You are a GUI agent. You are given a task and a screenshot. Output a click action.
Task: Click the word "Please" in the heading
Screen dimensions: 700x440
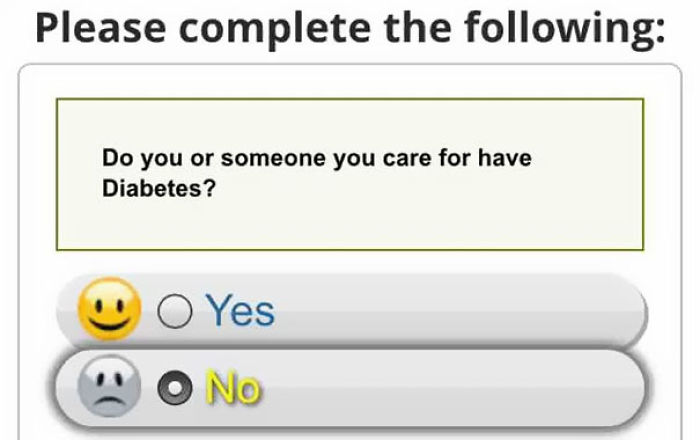96,28
